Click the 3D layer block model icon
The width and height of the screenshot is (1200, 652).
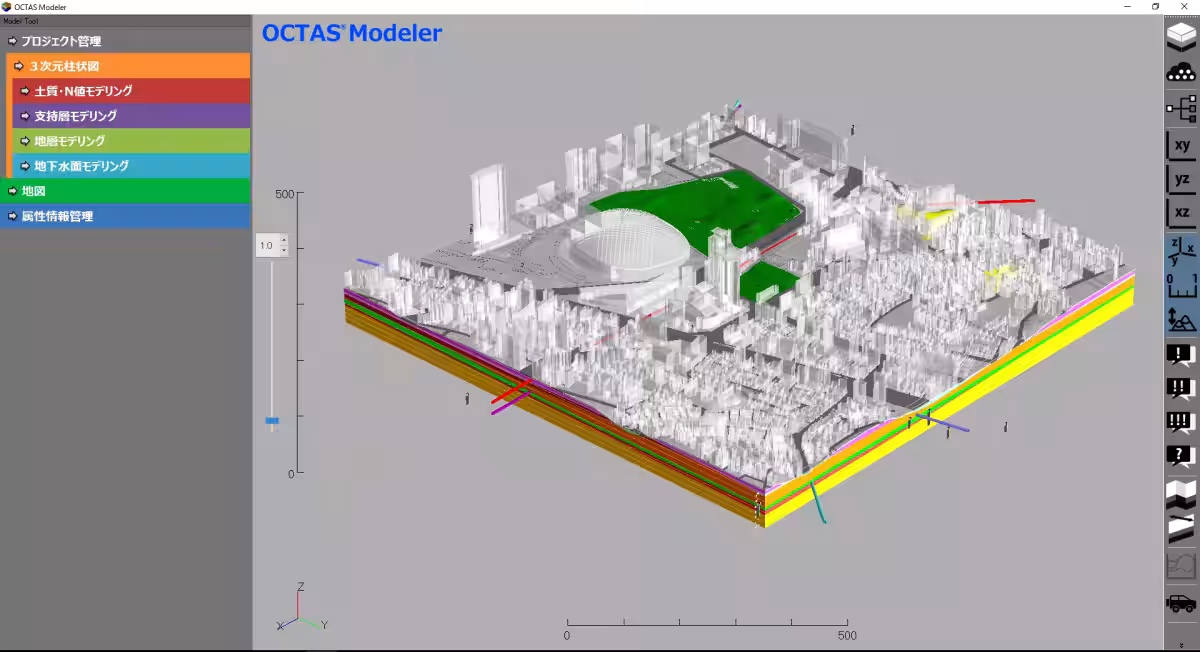[1181, 36]
